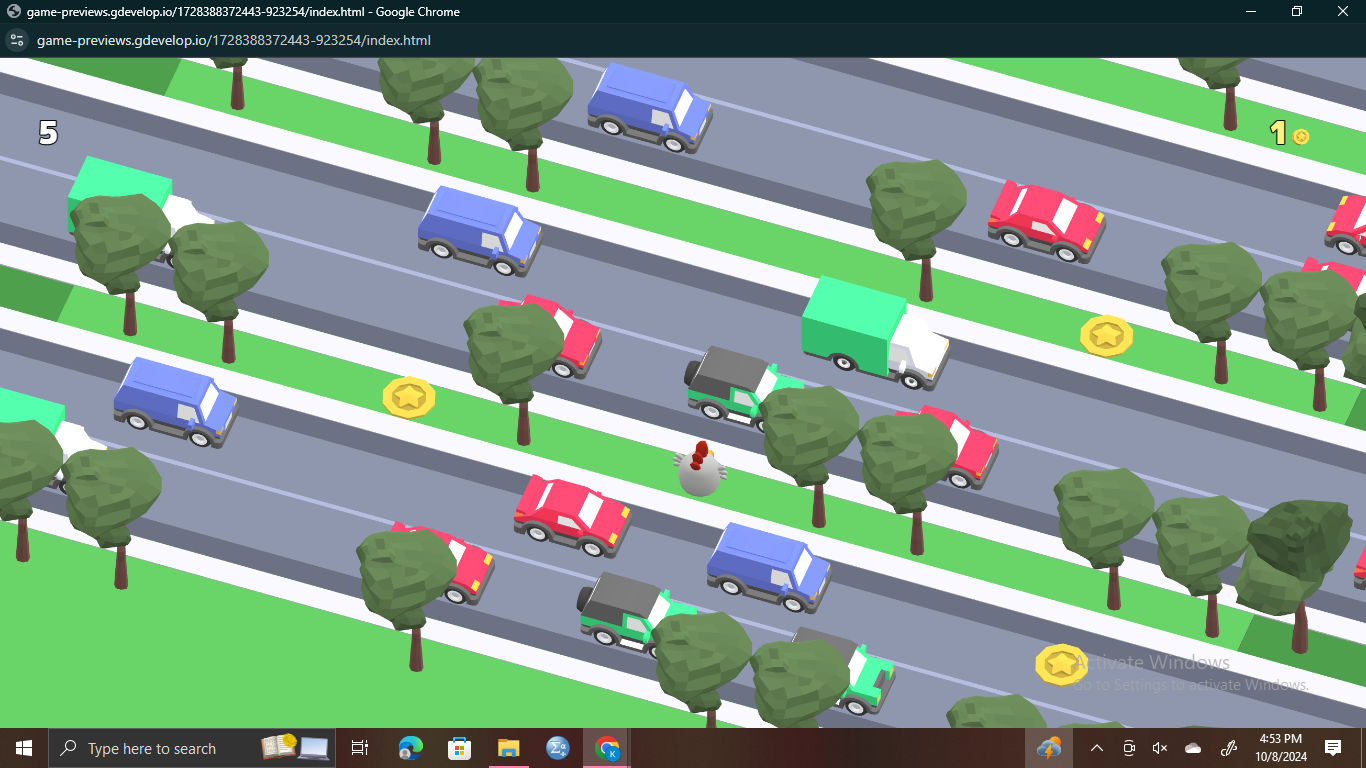1366x768 pixels.
Task: Open the calendar from the taskbar clock
Action: 1281,748
